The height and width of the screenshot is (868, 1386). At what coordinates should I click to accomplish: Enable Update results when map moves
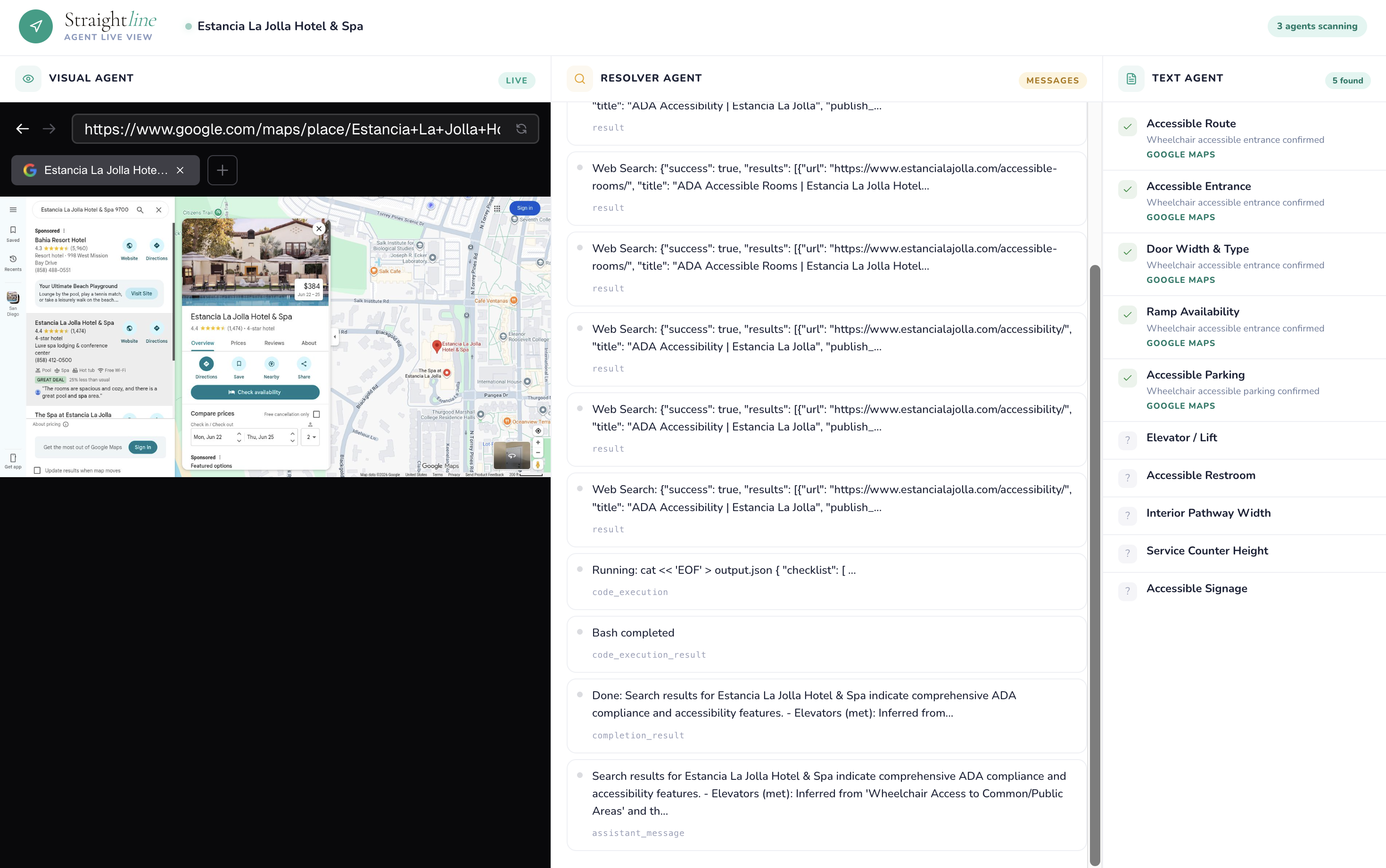pos(37,471)
